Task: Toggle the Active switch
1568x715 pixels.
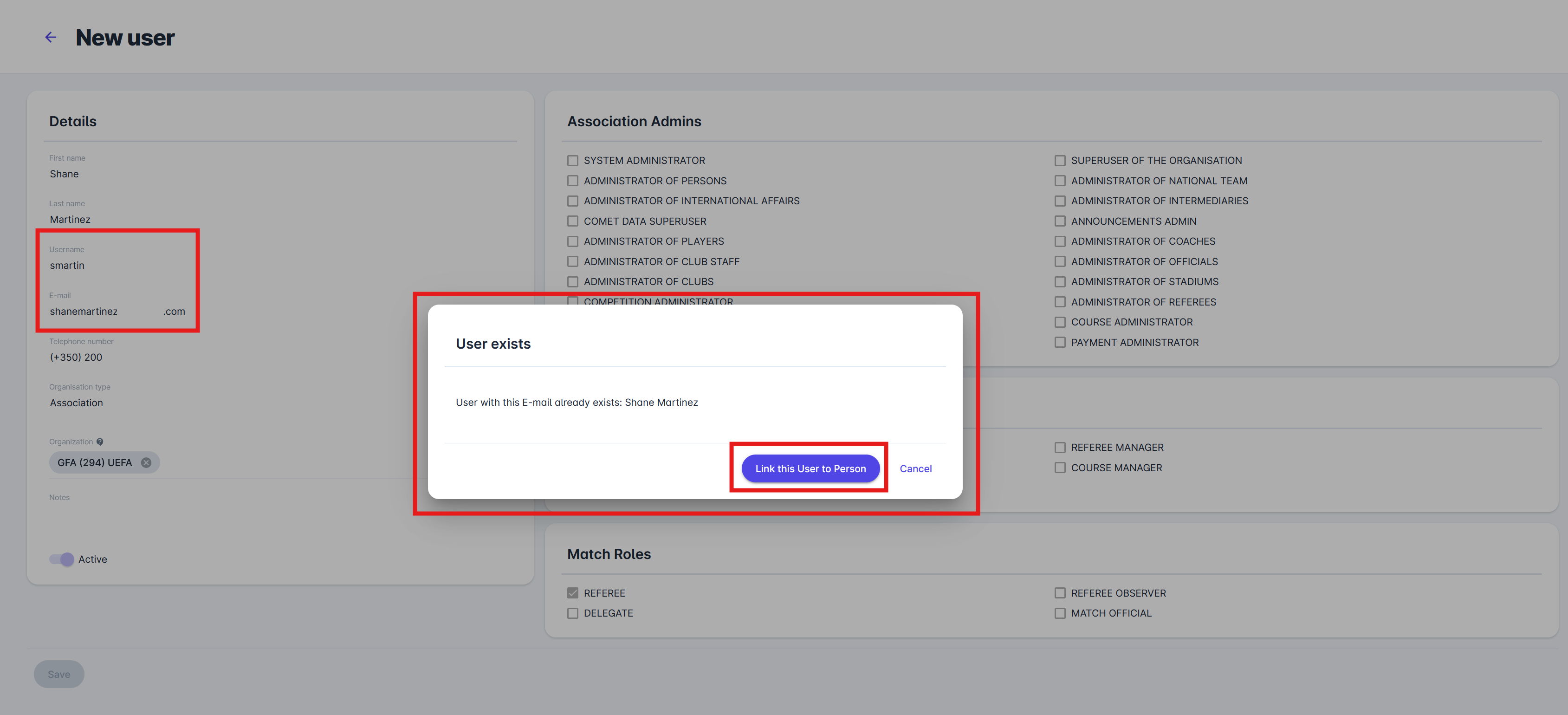Action: tap(62, 559)
